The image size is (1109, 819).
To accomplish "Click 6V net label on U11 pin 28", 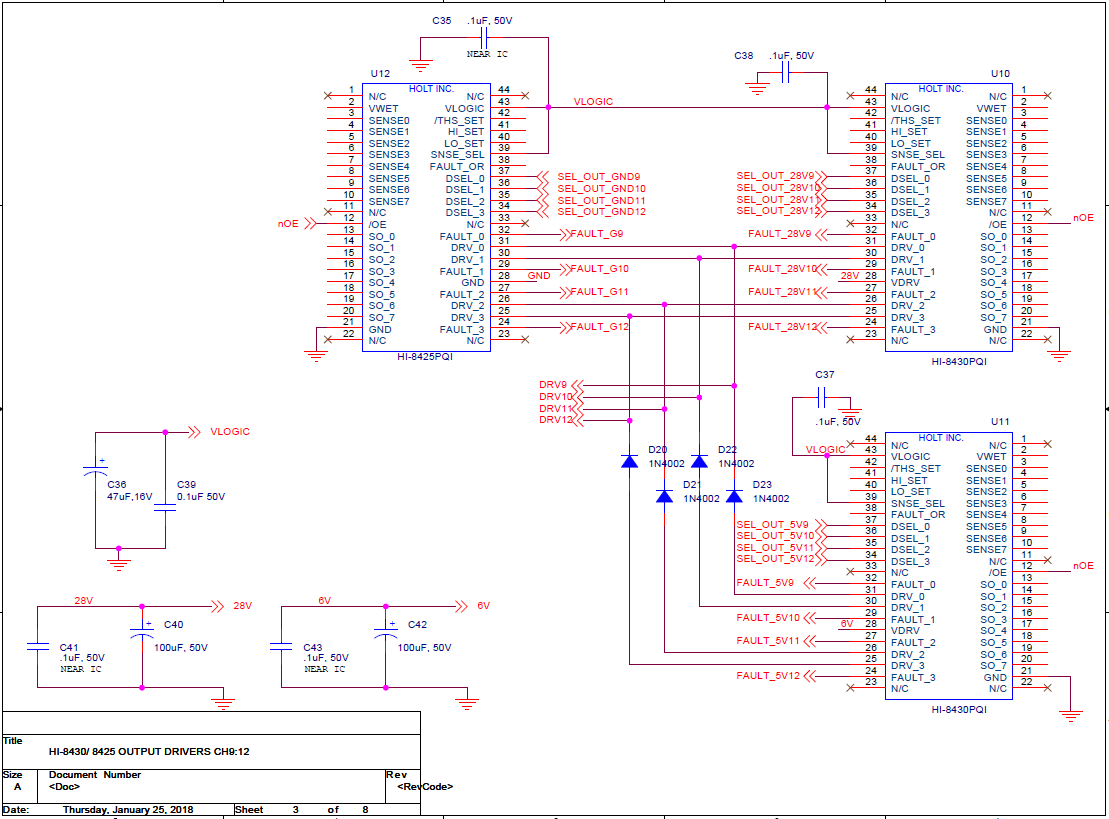I will tap(847, 624).
